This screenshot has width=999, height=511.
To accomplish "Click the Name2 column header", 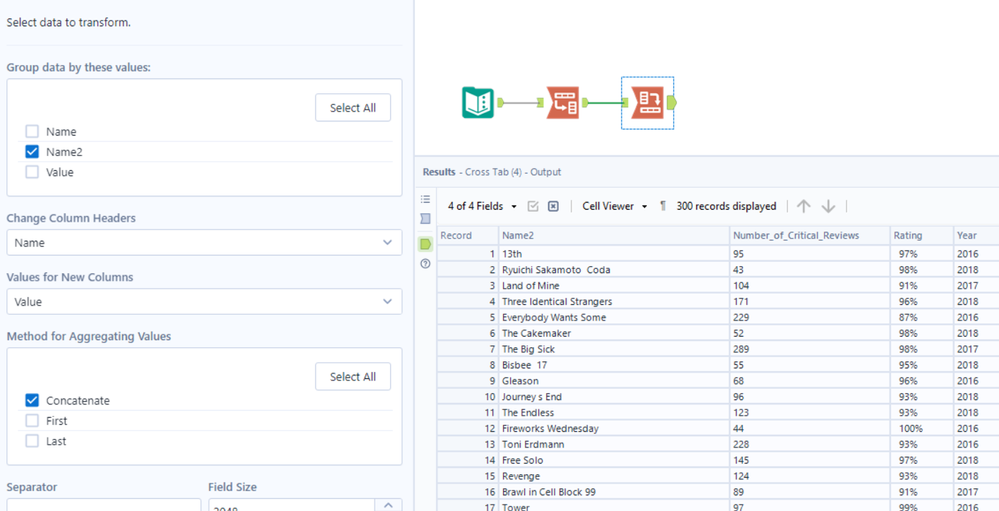I will (614, 236).
